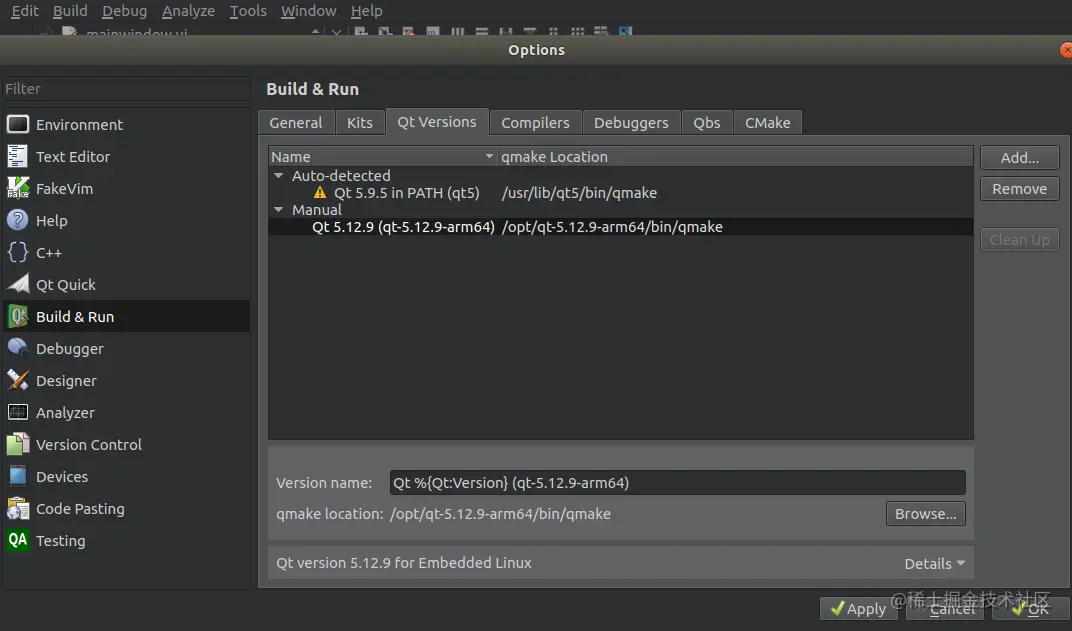1072x631 pixels.
Task: Click the Clean Up button
Action: [x=1019, y=240]
